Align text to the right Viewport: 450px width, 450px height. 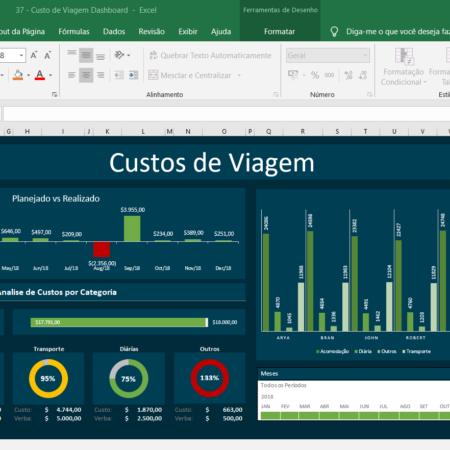point(100,75)
